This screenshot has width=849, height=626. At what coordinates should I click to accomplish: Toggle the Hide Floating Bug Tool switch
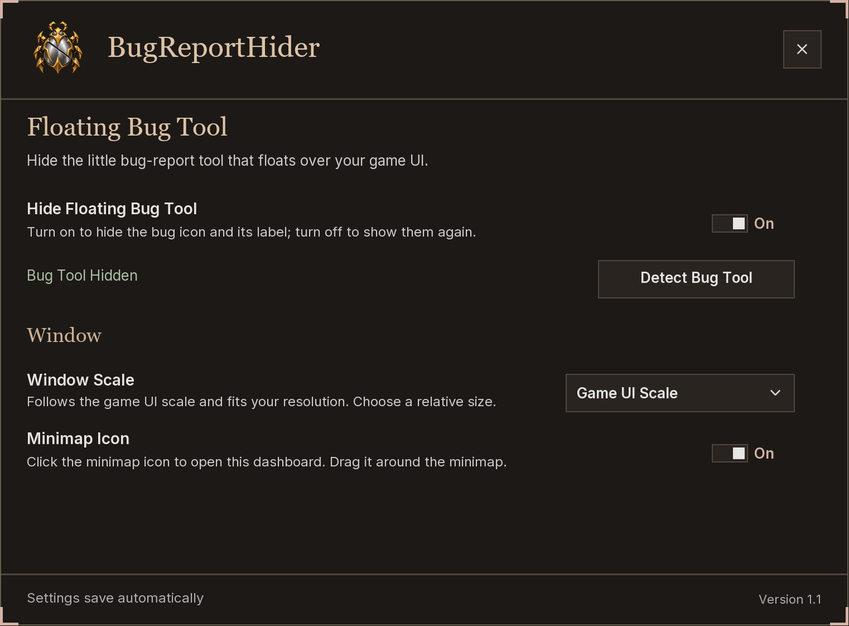coord(729,224)
